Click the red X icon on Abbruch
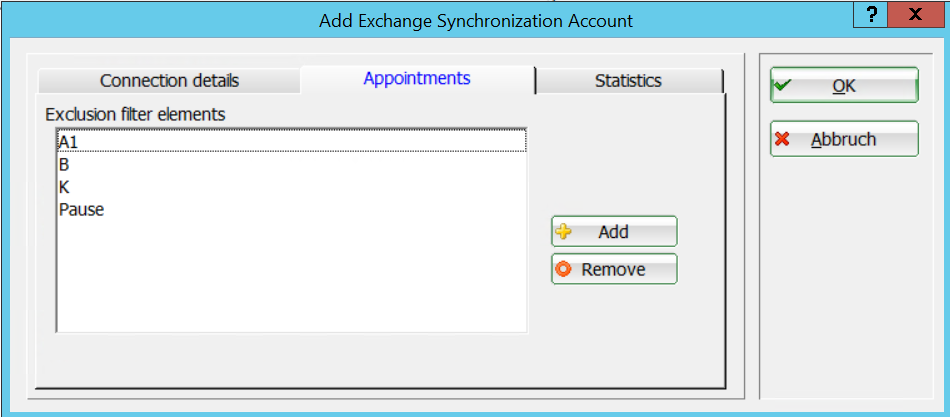Screen dimensions: 950x417 coord(783,139)
